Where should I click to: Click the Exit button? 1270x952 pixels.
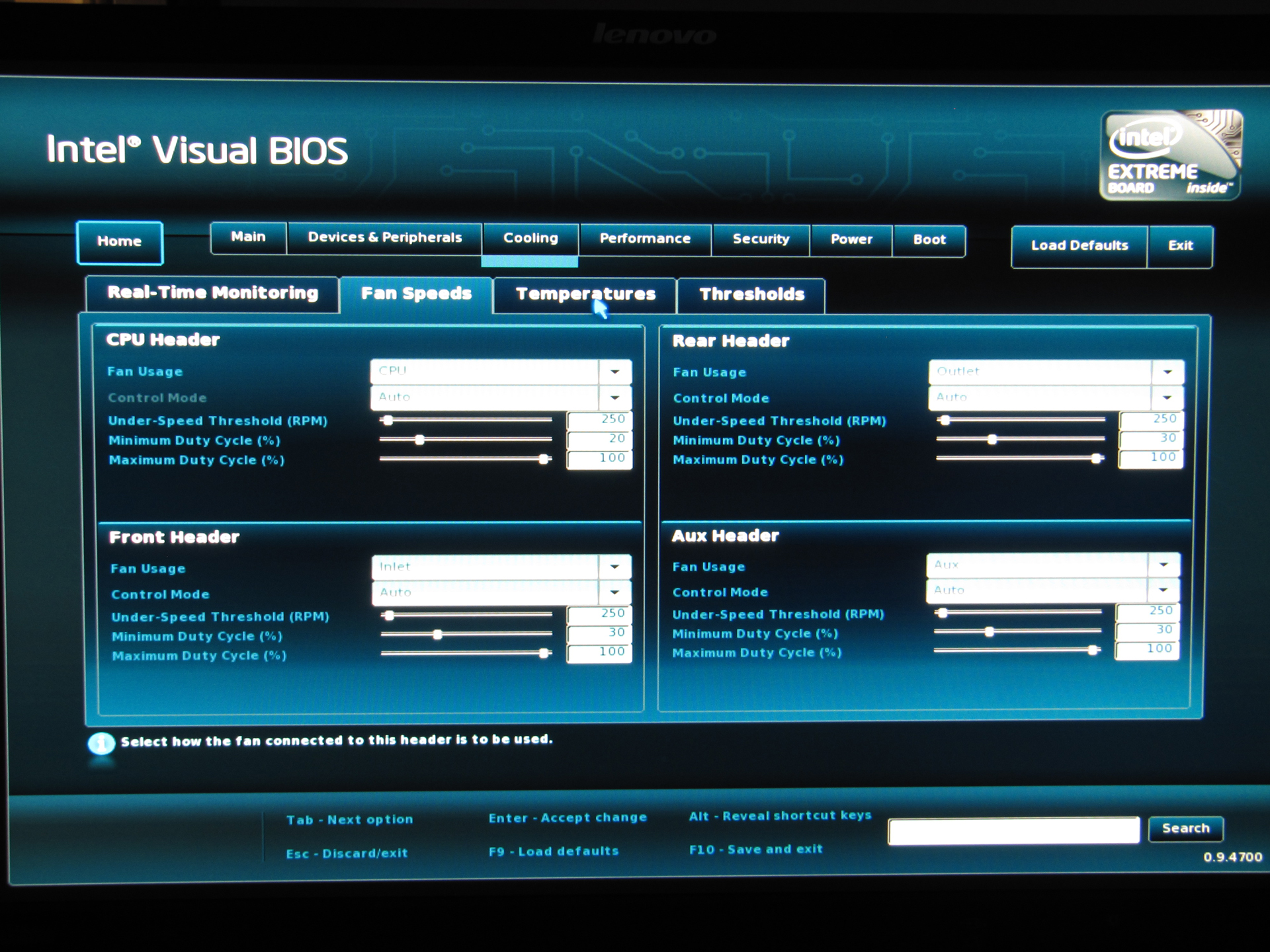pos(1180,246)
